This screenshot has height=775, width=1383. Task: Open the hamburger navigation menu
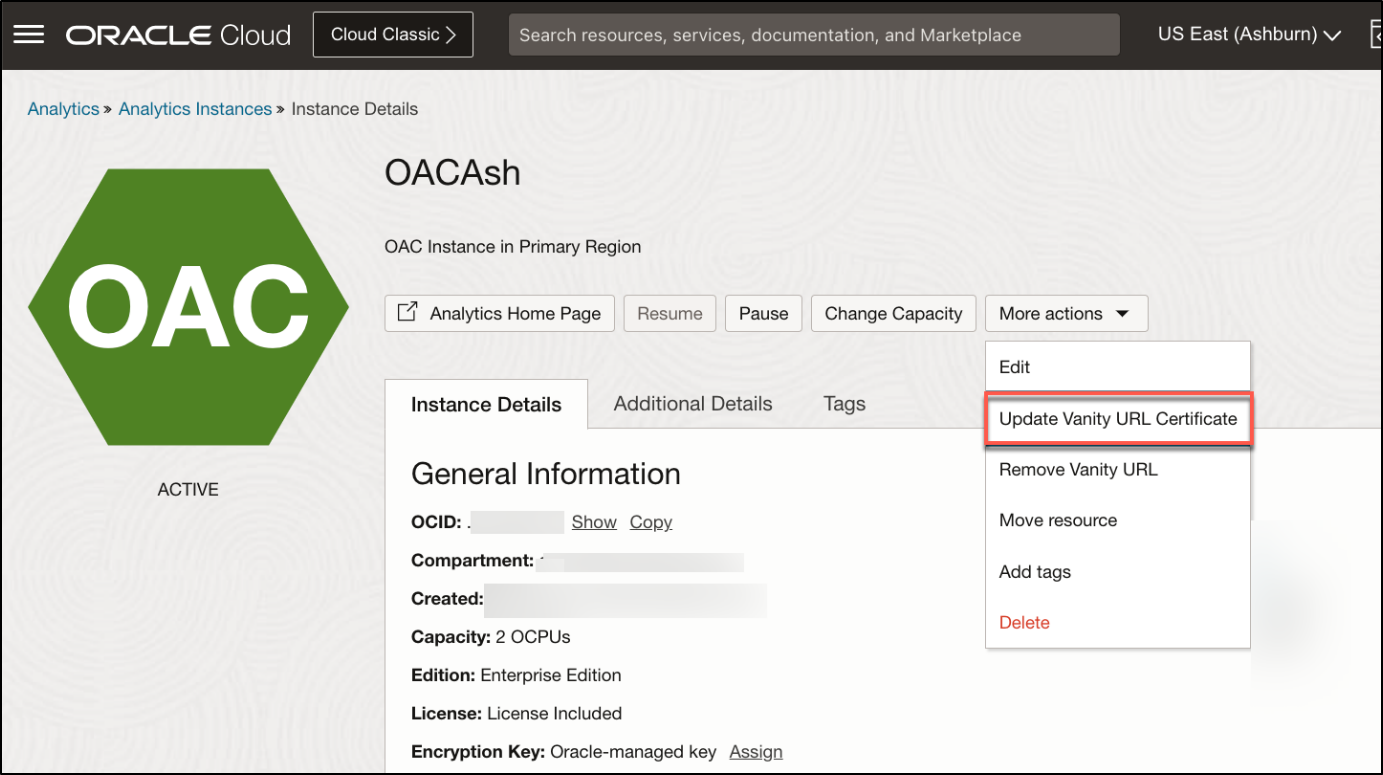[x=28, y=35]
